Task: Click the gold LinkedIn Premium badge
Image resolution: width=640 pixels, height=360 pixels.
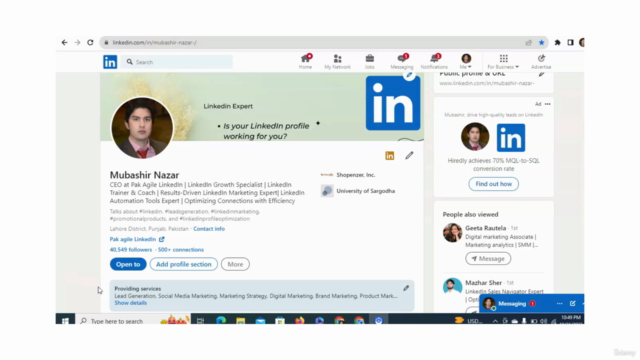Action: point(390,156)
